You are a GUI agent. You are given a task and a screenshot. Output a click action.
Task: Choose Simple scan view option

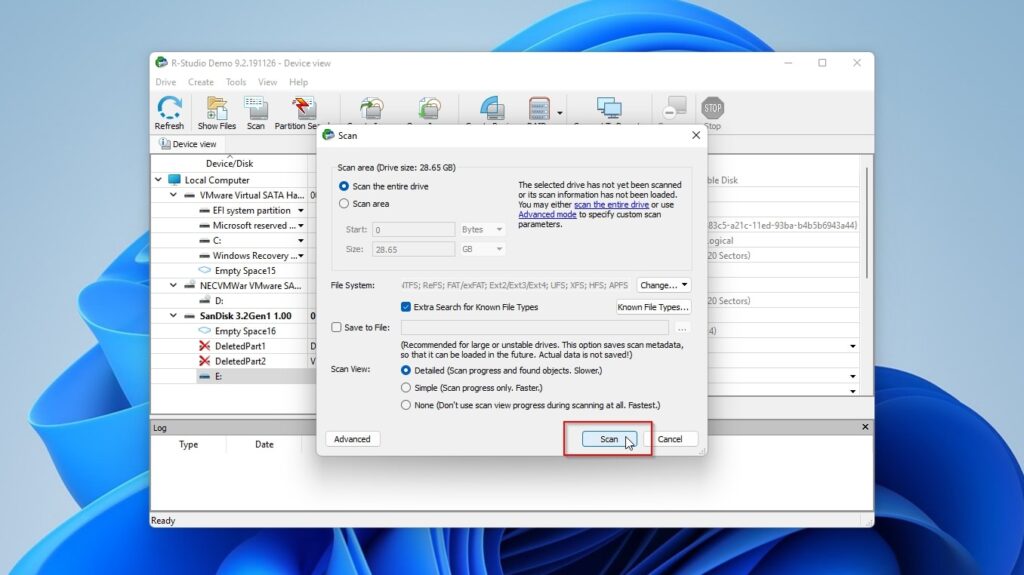[x=406, y=387]
